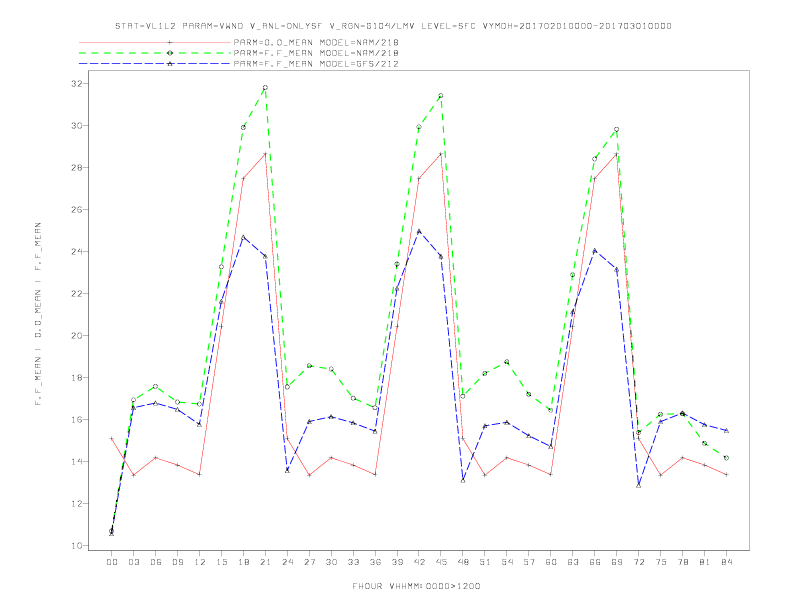Select the legend entry PARM=F.F_MEAN MODEL=NAM/218
792x612 pixels.
[316, 53]
